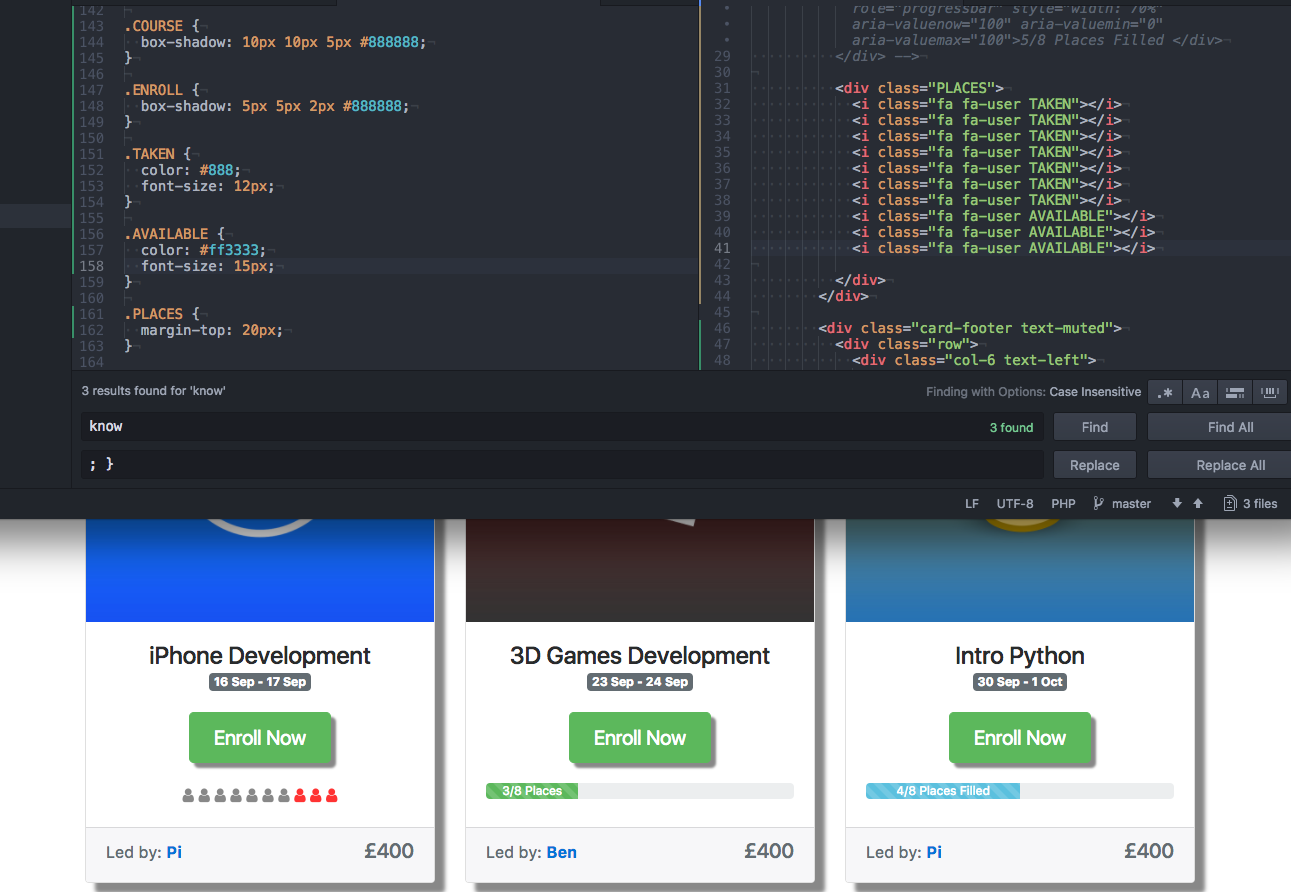Place cursor on 'color: #888;' CSS line

click(x=191, y=170)
